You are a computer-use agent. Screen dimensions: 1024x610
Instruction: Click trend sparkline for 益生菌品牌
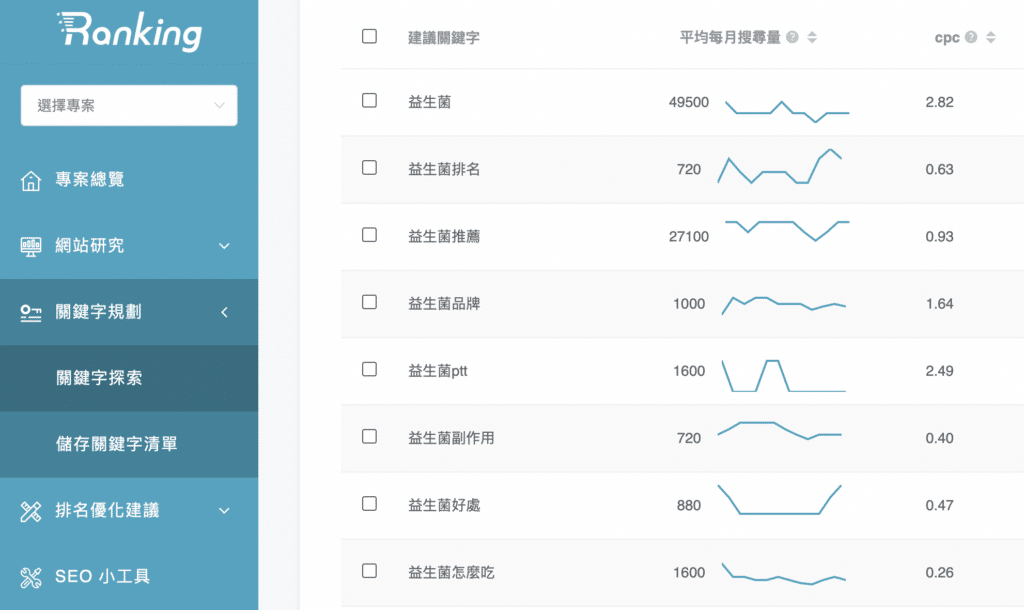point(784,305)
